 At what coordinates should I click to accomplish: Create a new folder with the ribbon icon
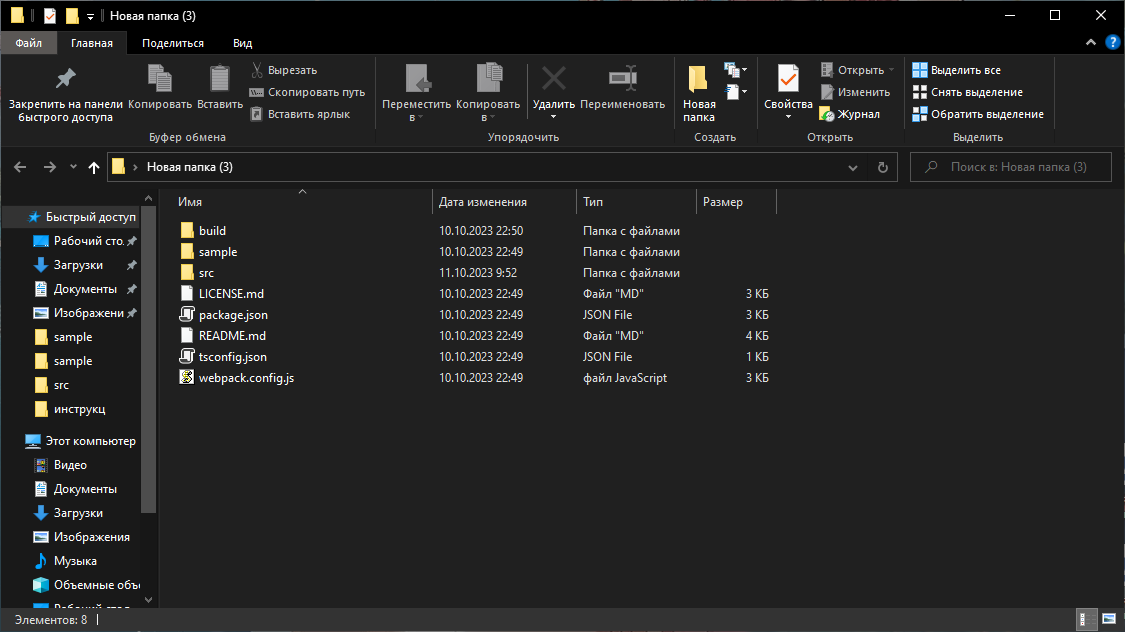[x=699, y=79]
